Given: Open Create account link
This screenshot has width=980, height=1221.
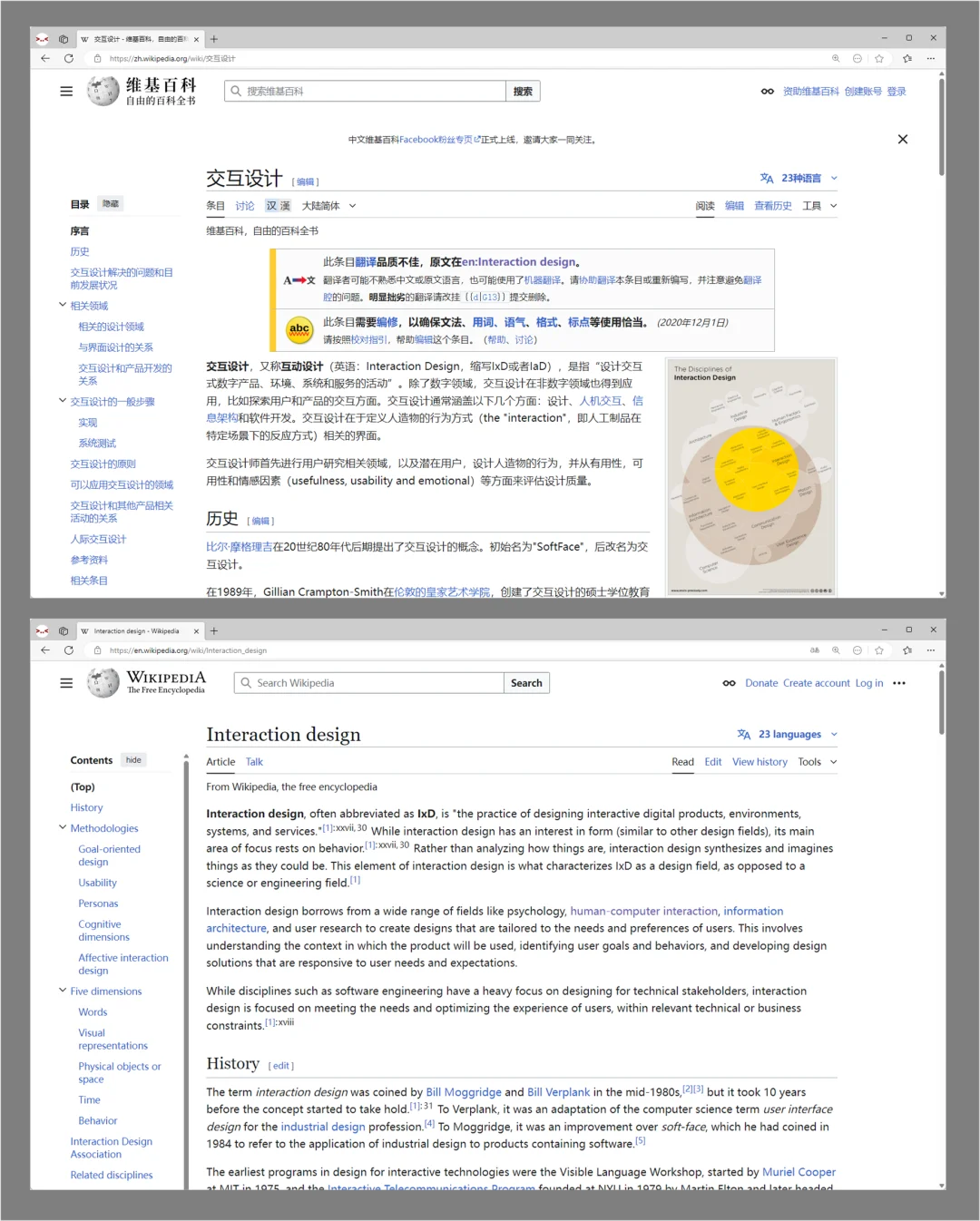Looking at the screenshot, I should coord(817,683).
